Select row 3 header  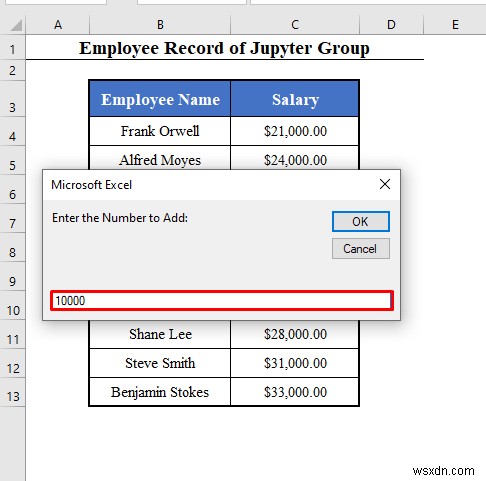click(x=13, y=99)
